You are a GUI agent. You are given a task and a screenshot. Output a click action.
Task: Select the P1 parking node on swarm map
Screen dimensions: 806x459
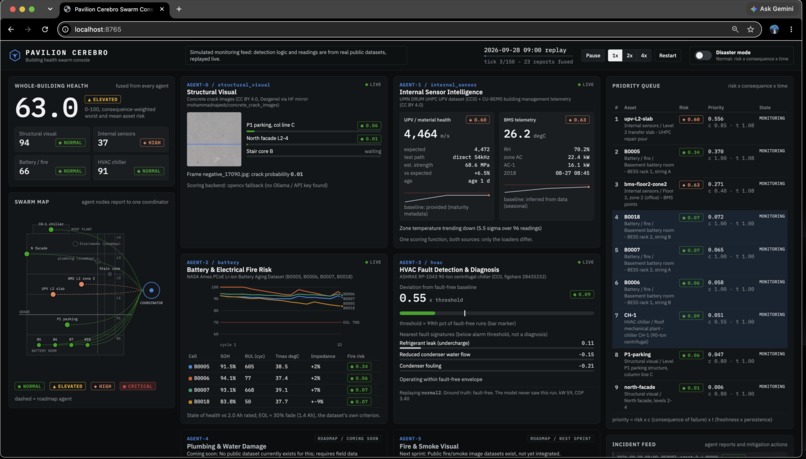tap(67, 325)
